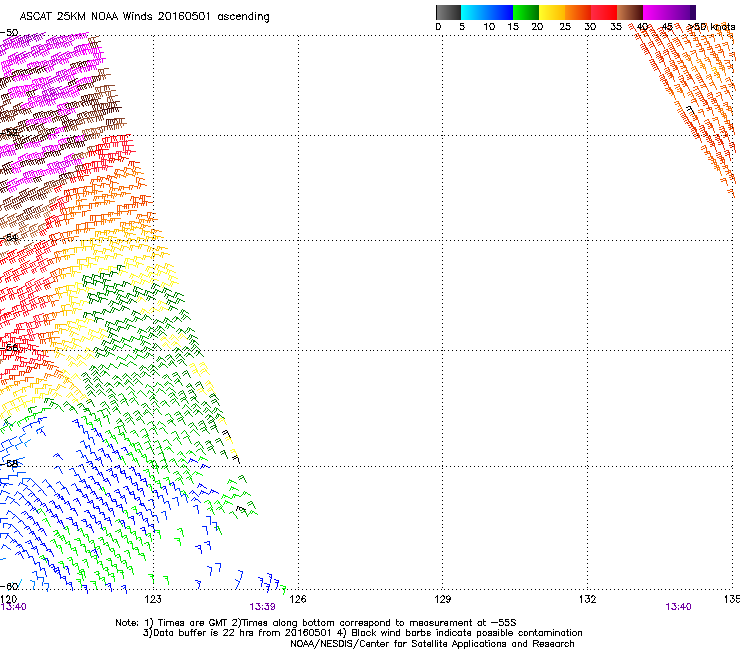Click the '120' longitude axis label

click(x=8, y=599)
